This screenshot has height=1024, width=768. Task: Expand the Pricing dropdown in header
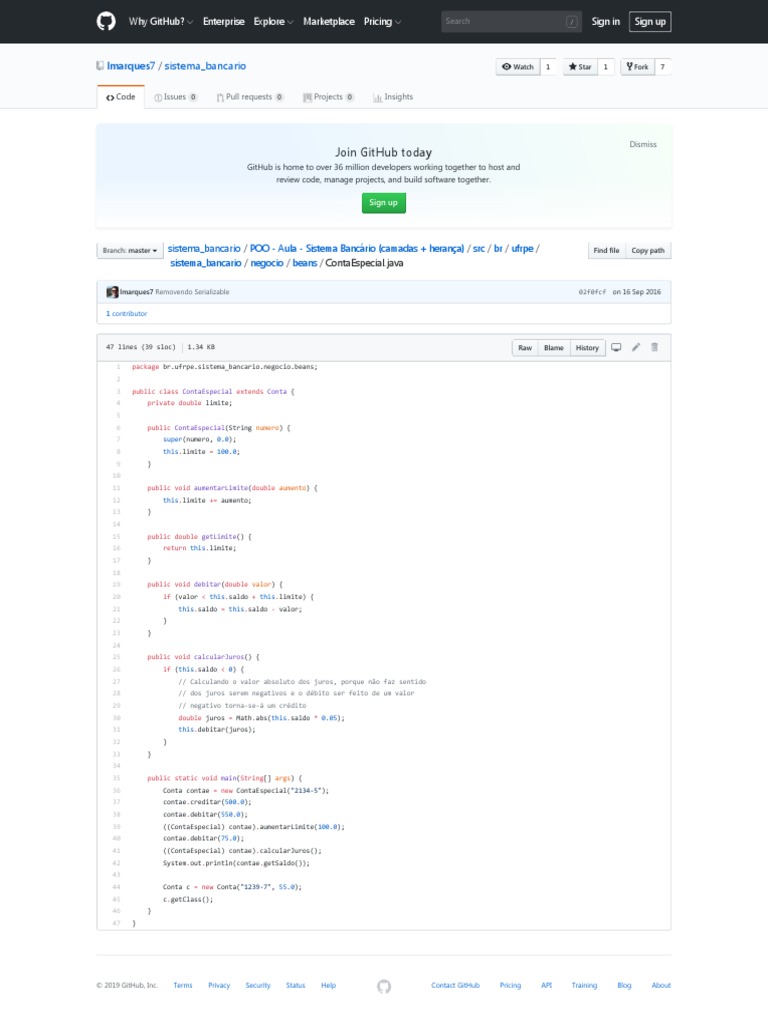tap(383, 22)
